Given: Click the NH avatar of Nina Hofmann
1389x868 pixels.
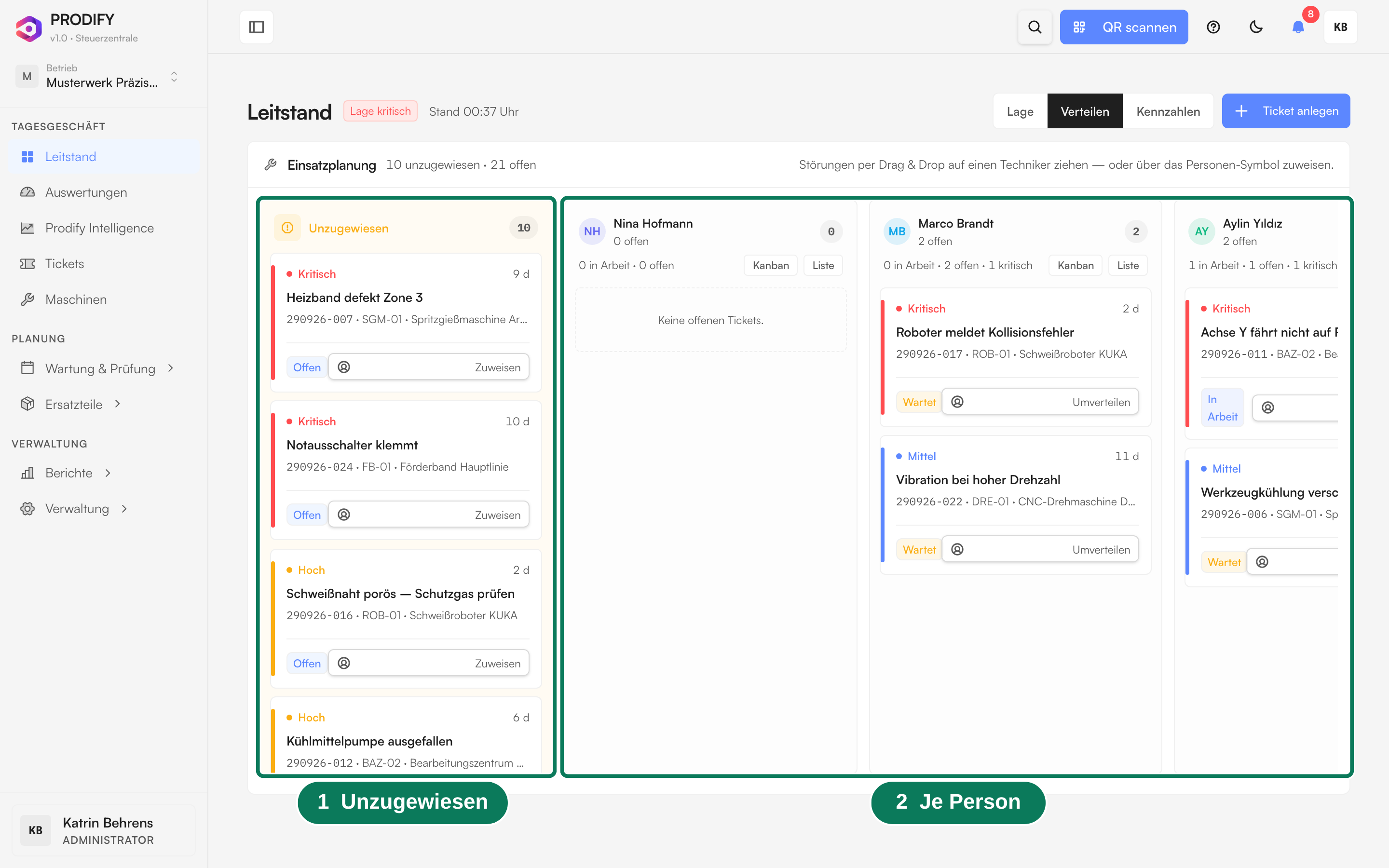Looking at the screenshot, I should [592, 231].
